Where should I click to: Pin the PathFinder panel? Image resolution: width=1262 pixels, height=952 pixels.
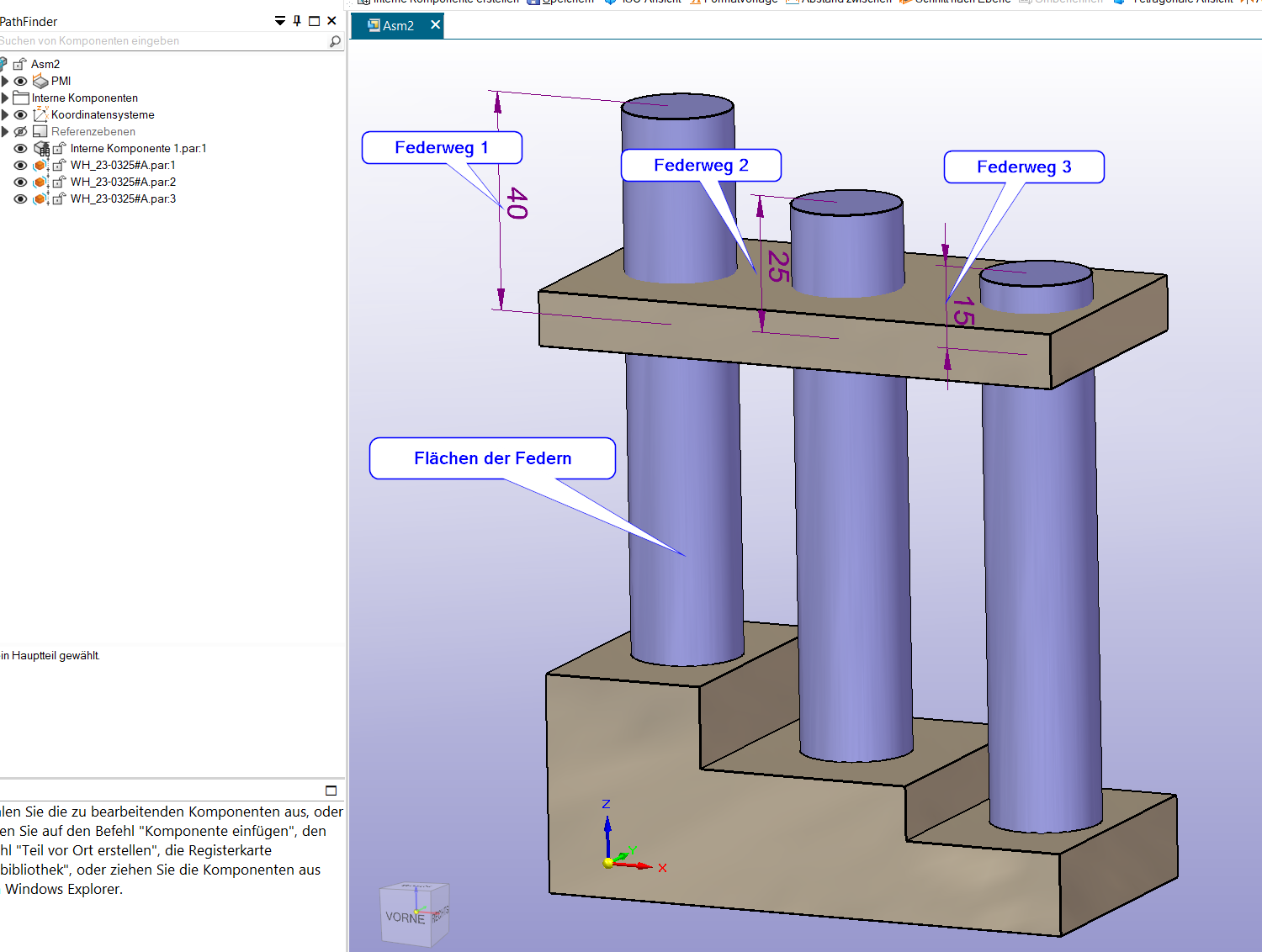point(297,21)
